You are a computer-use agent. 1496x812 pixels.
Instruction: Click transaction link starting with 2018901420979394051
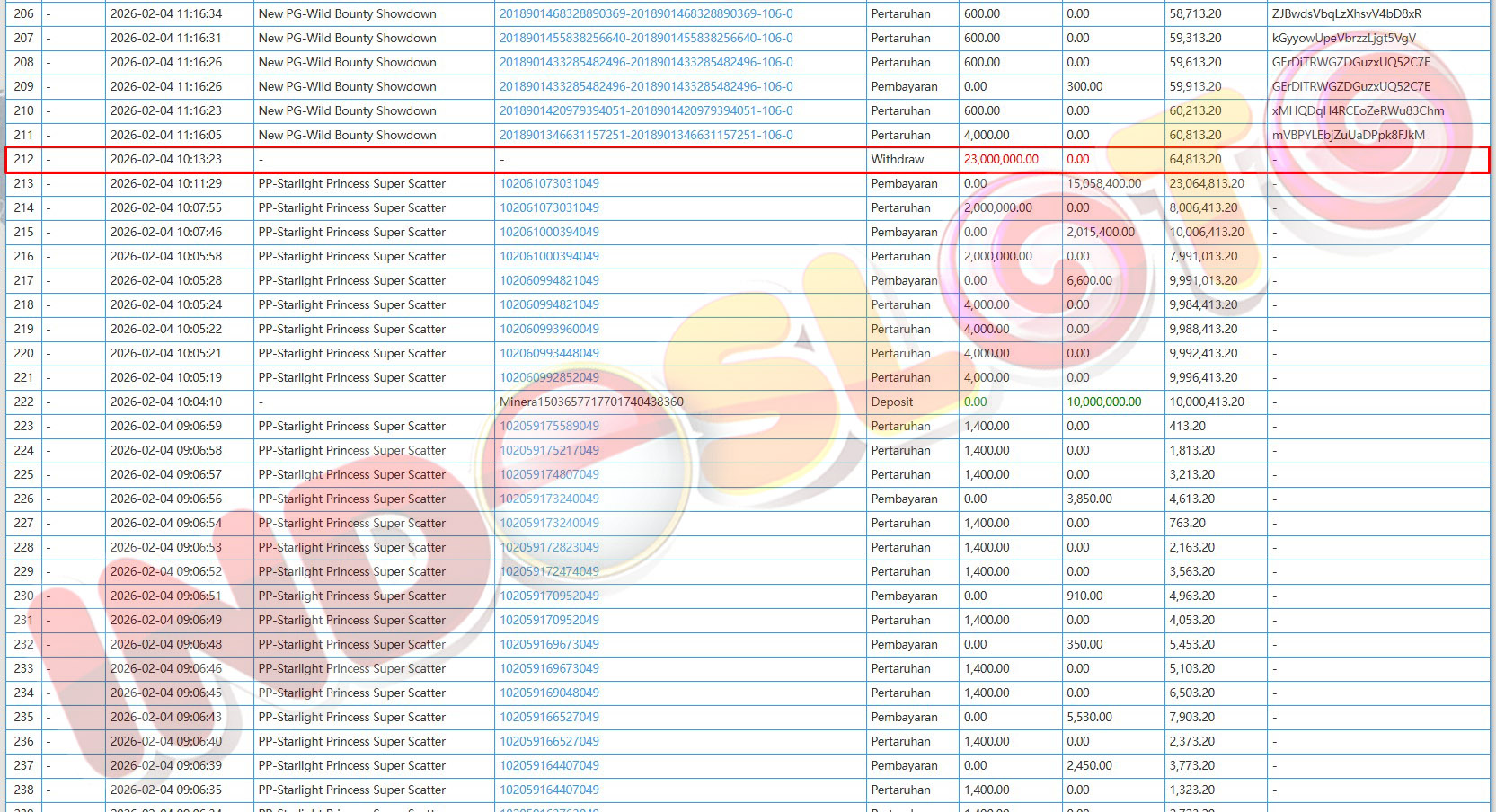[x=645, y=111]
